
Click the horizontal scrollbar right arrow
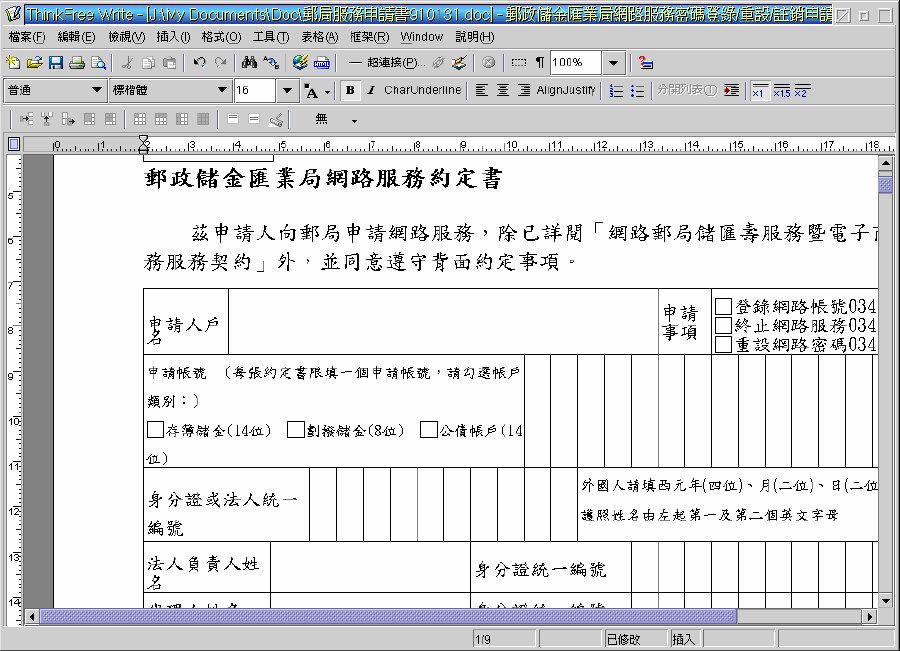871,617
